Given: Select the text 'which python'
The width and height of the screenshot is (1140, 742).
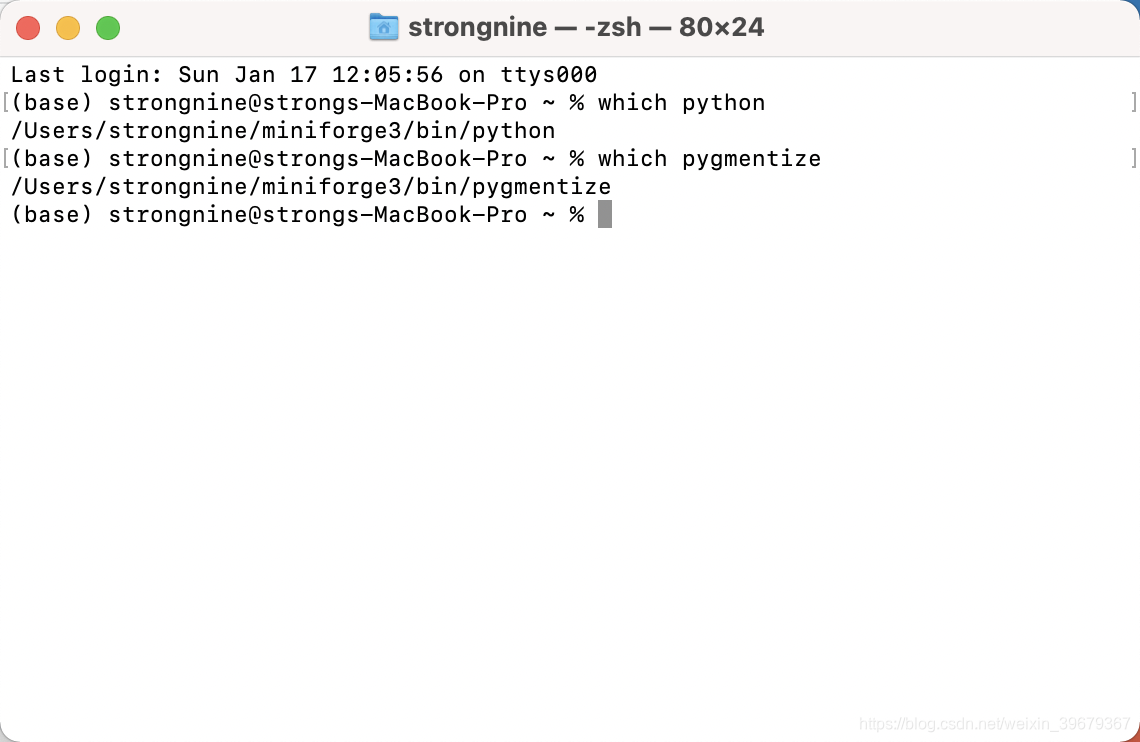Looking at the screenshot, I should [681, 102].
